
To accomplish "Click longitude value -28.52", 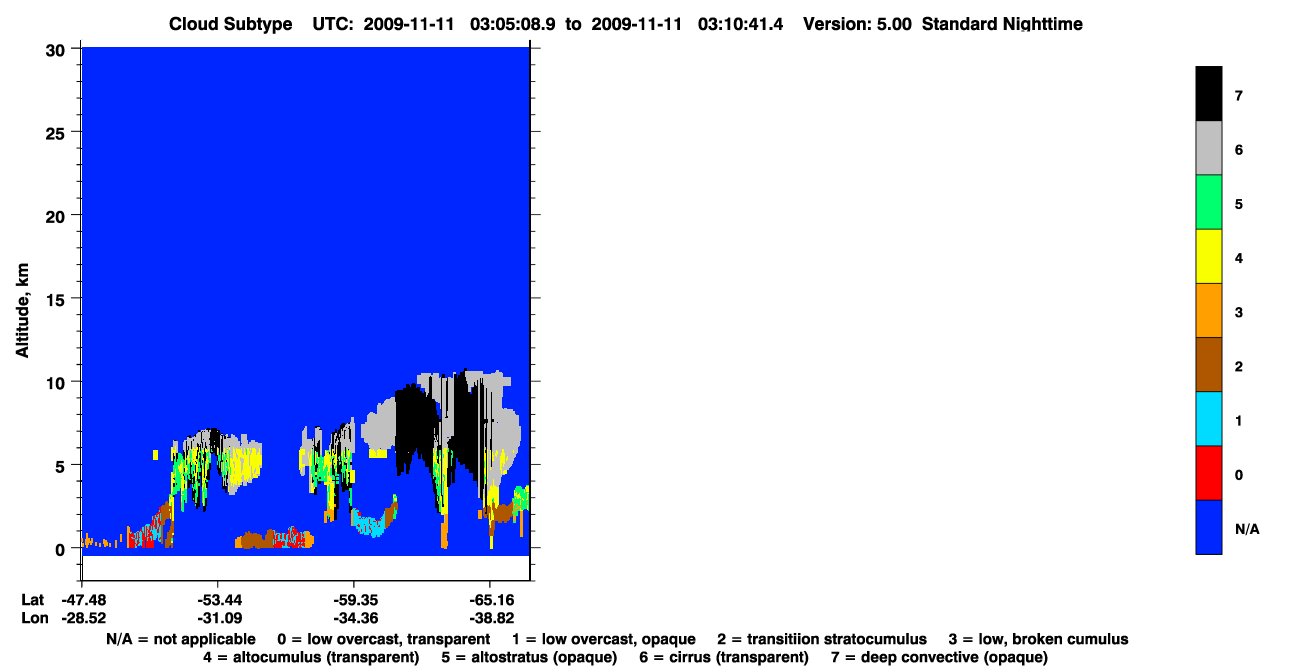I will click(82, 618).
